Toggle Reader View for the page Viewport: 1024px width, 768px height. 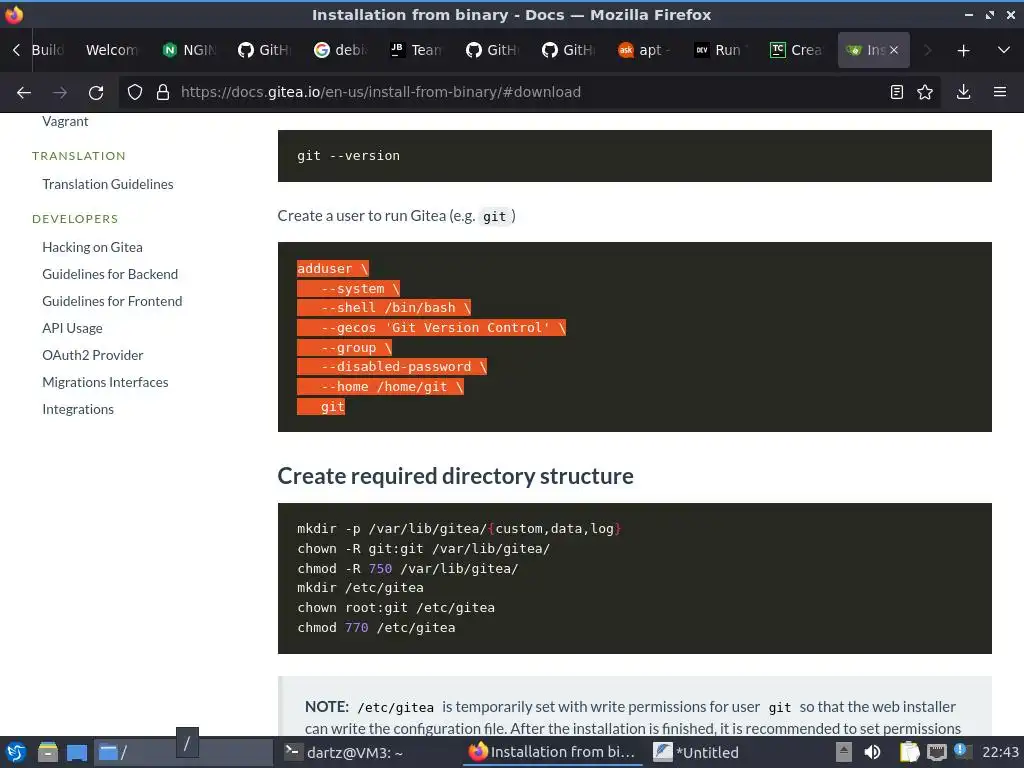897,92
